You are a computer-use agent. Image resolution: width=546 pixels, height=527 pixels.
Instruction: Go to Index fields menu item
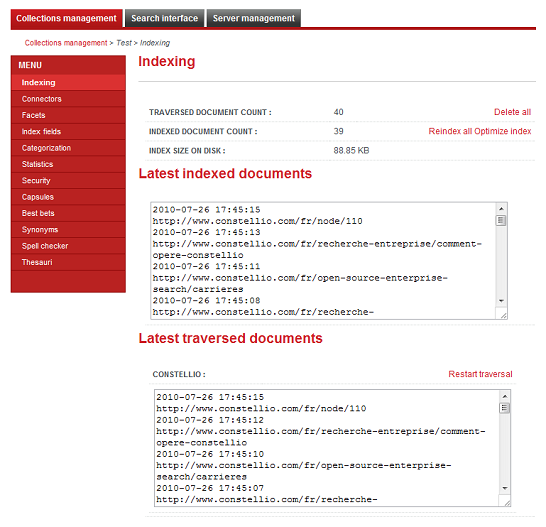pyautogui.click(x=68, y=132)
